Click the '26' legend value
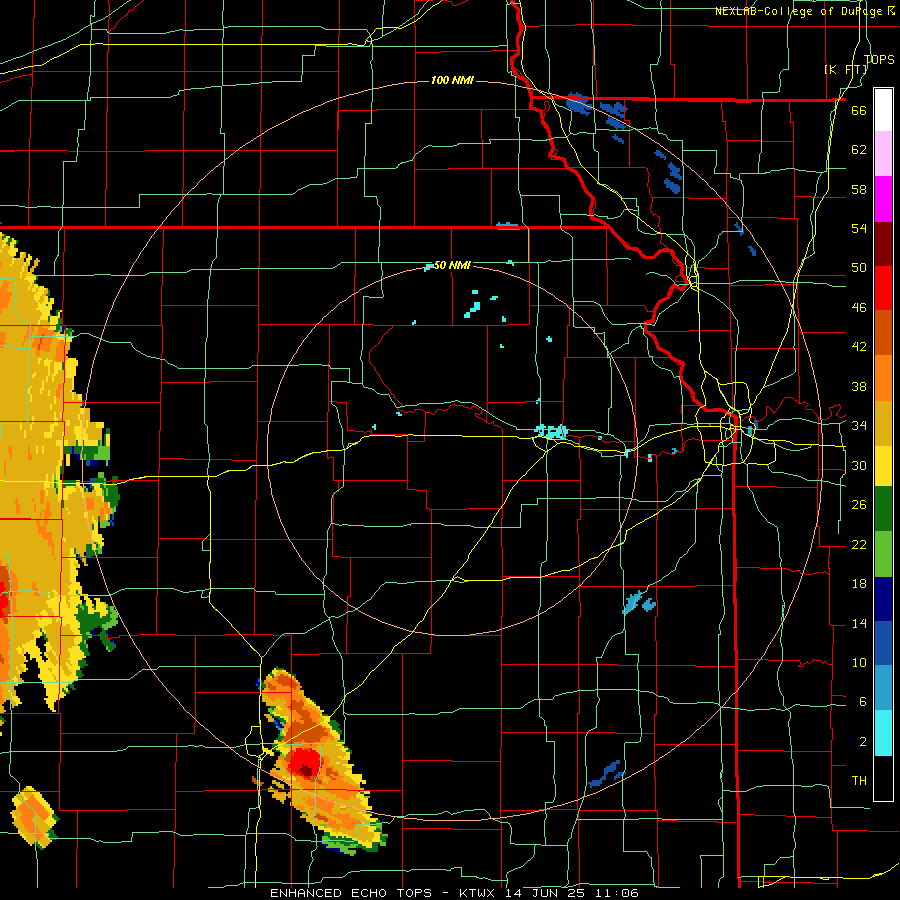This screenshot has height=900, width=900. click(859, 505)
